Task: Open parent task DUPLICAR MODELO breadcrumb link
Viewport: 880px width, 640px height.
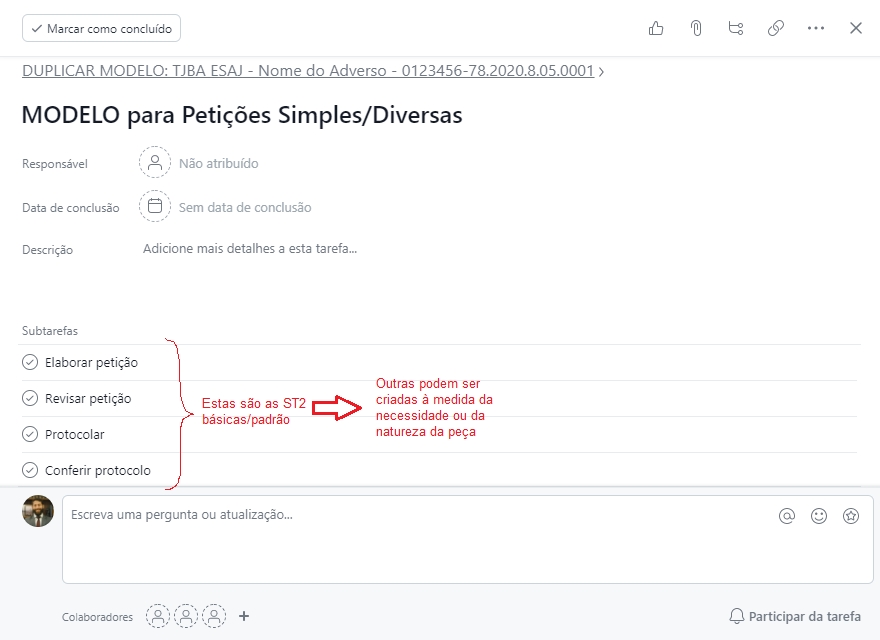Action: click(x=308, y=71)
